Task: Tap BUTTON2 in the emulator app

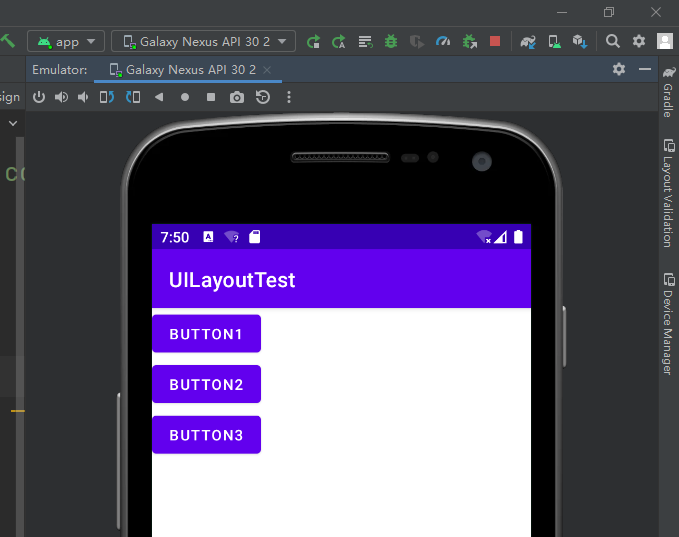Action: click(207, 384)
